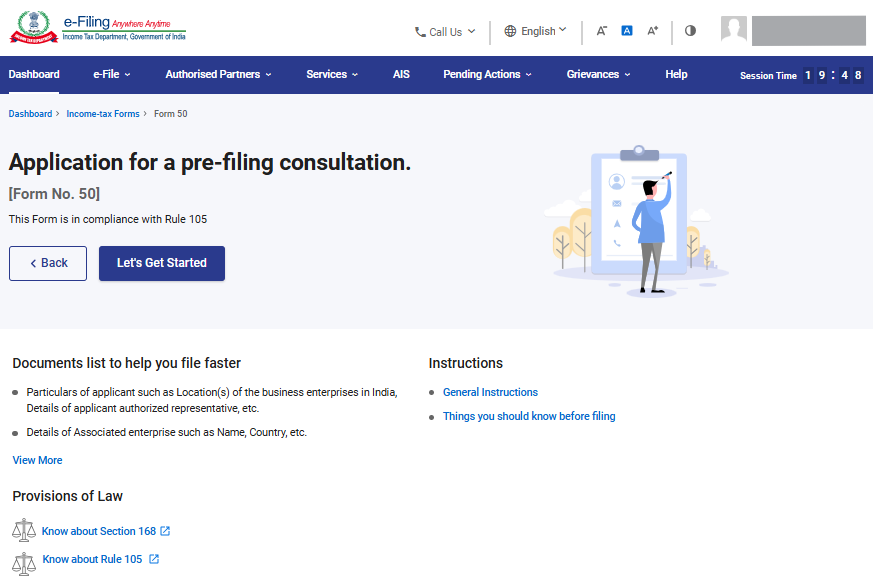
Task: Click the Dashboard breadcrumb link
Action: point(30,114)
